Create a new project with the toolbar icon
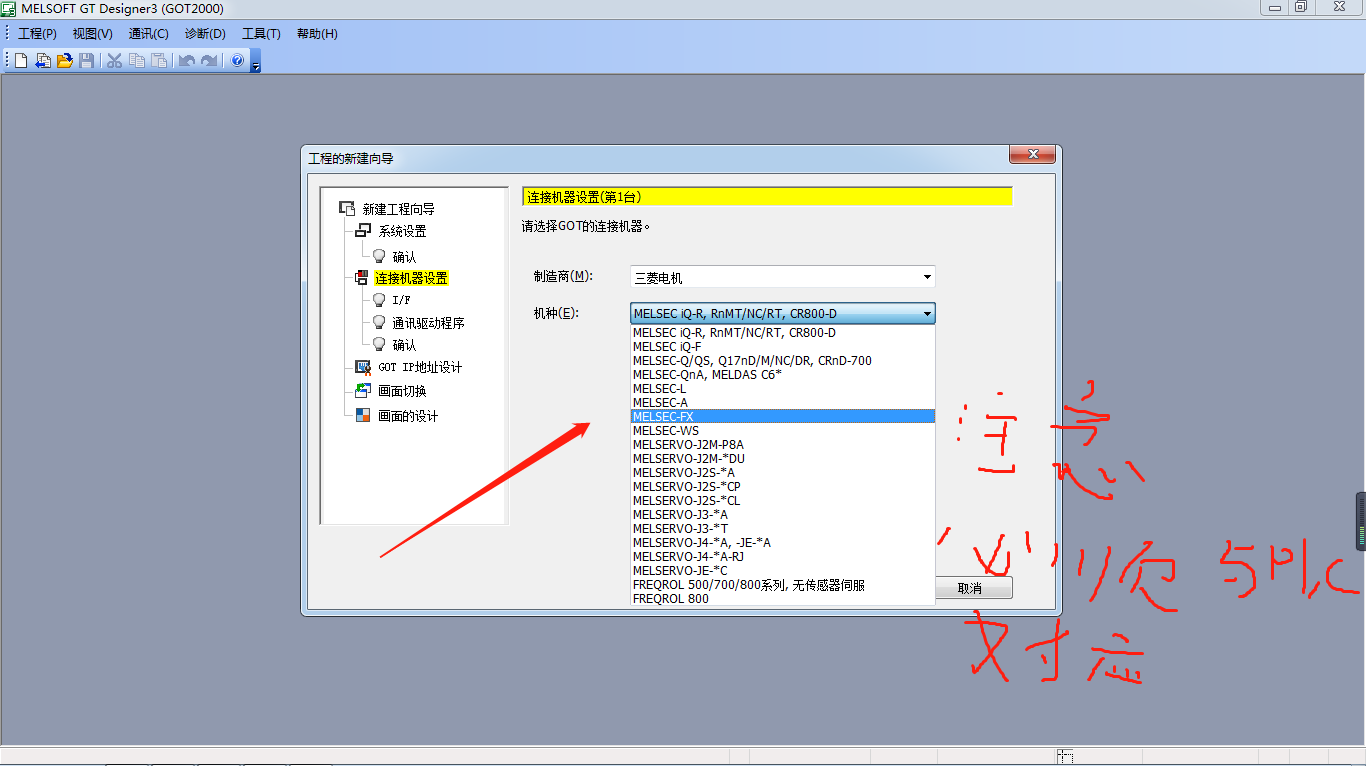 click(x=21, y=61)
